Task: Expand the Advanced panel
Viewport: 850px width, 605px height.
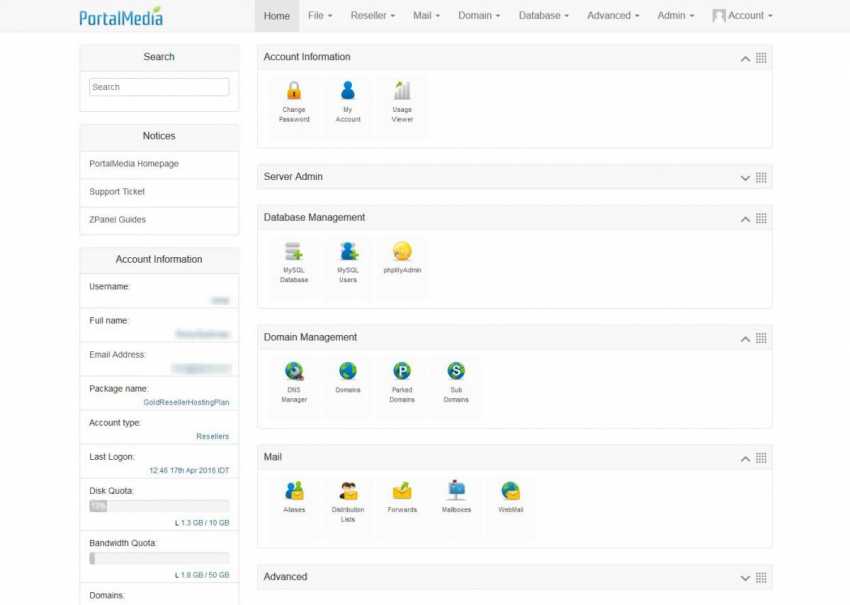Action: 745,578
